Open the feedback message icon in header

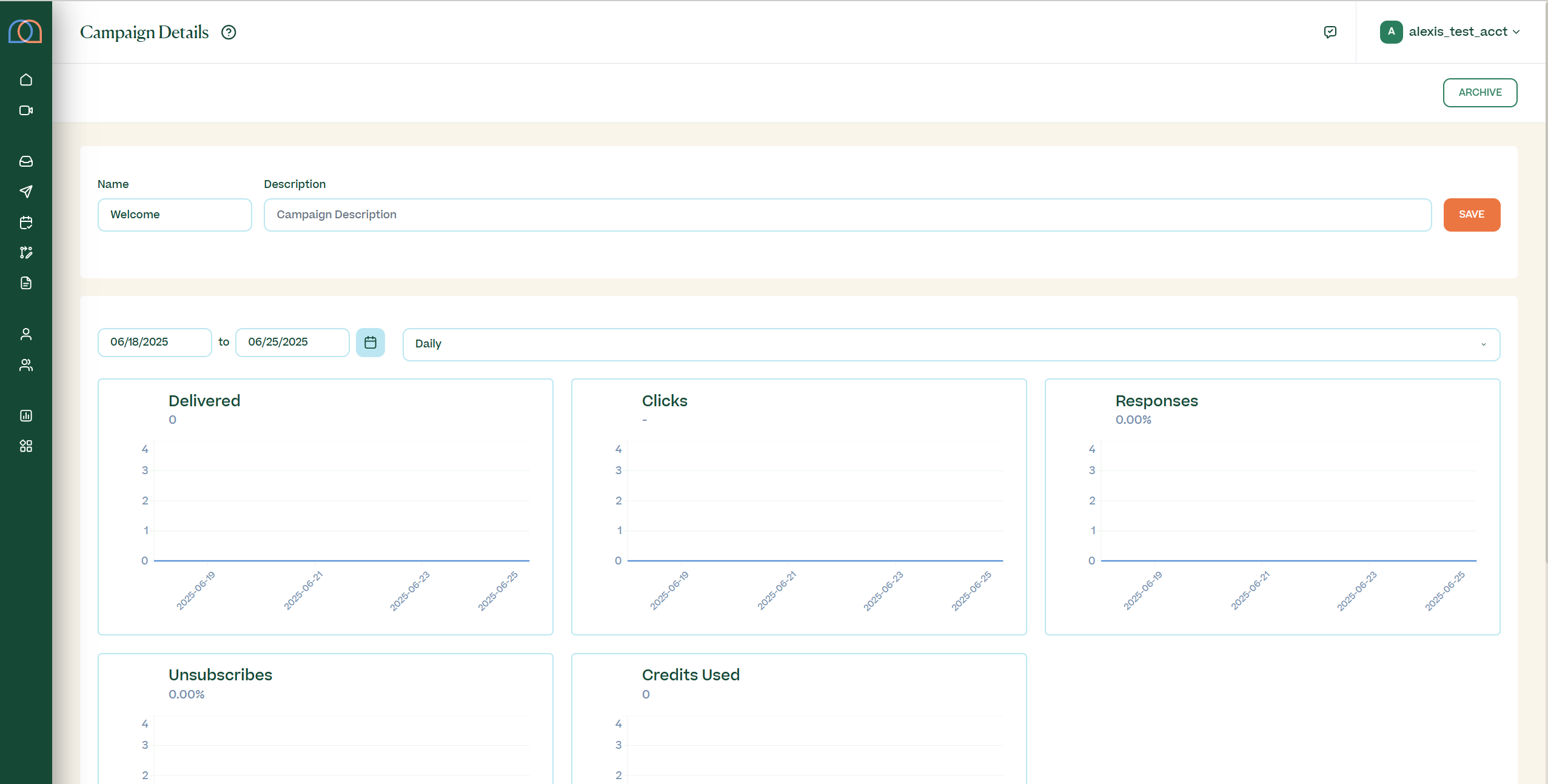(x=1330, y=32)
